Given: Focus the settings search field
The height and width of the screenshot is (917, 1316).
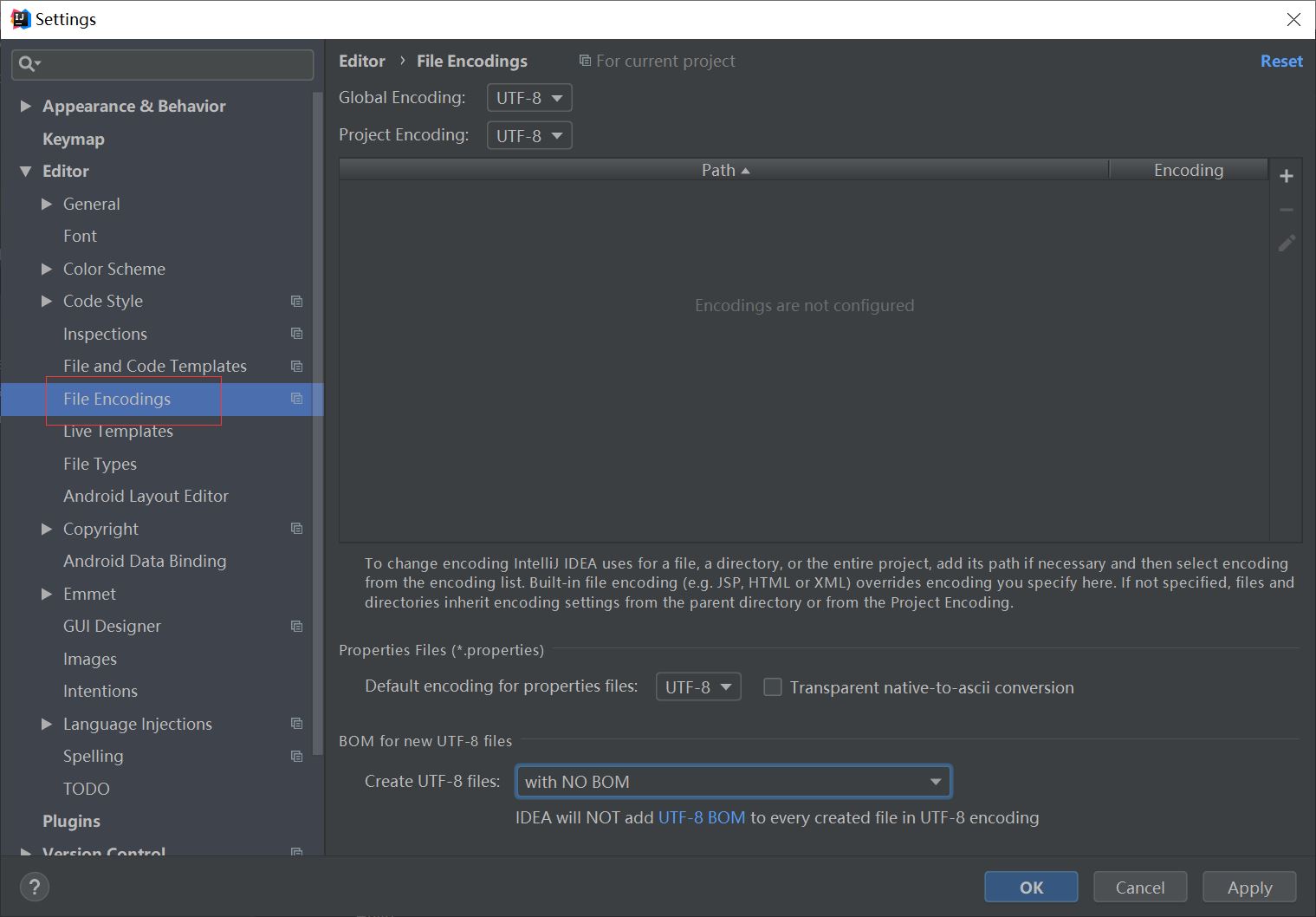Looking at the screenshot, I should pos(163,64).
